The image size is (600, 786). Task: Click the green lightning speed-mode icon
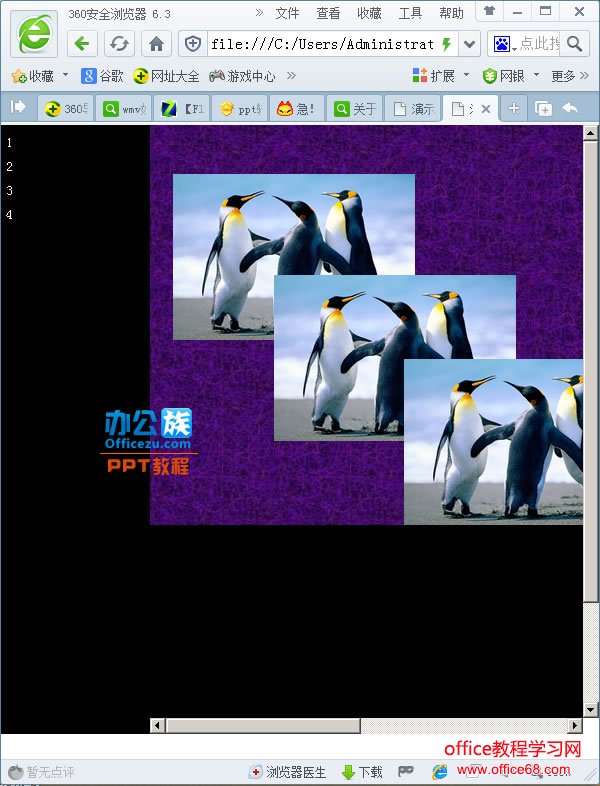(x=447, y=44)
